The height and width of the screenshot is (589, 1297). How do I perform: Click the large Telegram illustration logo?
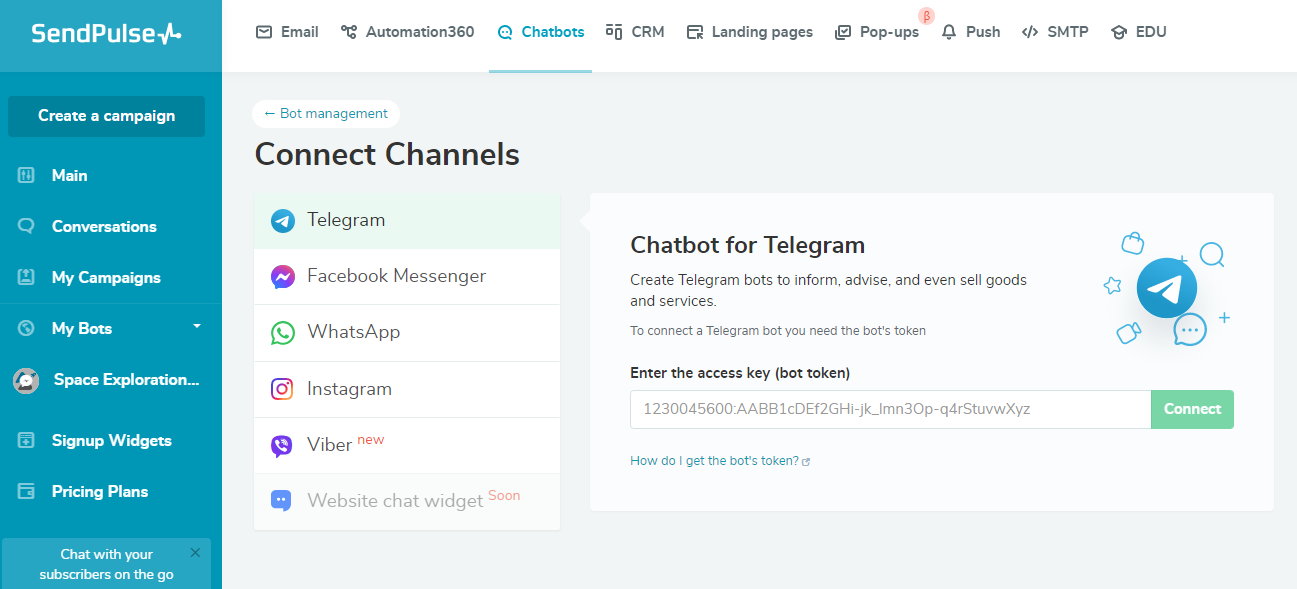tap(1167, 288)
